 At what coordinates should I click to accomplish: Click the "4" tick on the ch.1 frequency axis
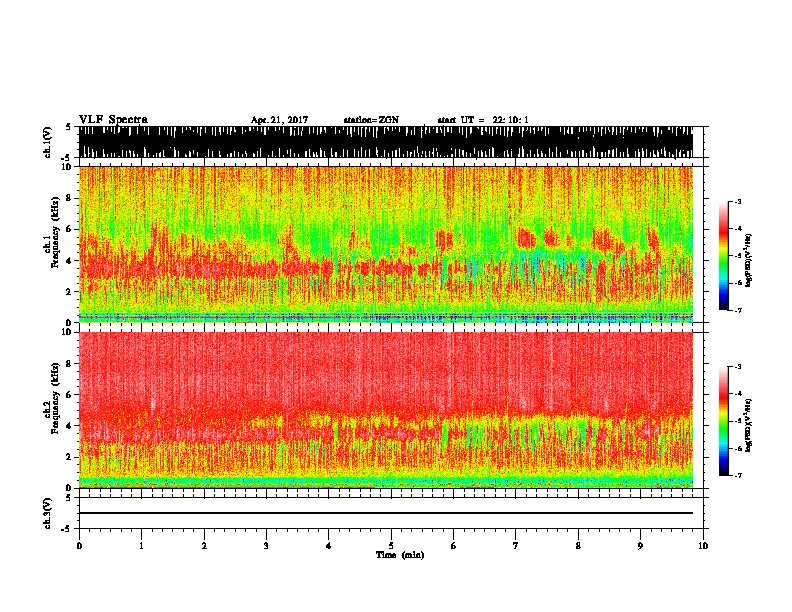tap(70, 260)
